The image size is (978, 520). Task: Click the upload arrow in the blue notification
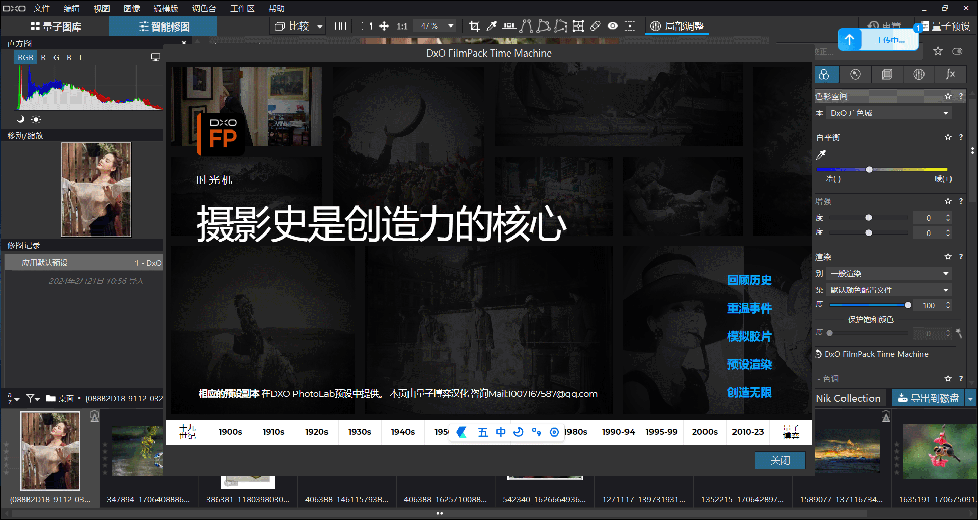[850, 40]
